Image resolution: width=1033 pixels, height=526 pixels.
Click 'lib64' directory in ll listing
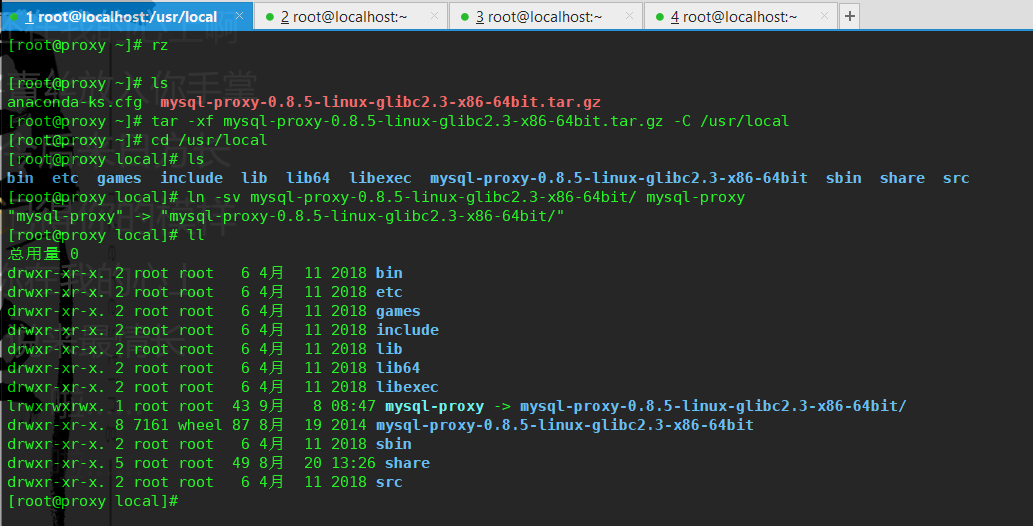[398, 368]
